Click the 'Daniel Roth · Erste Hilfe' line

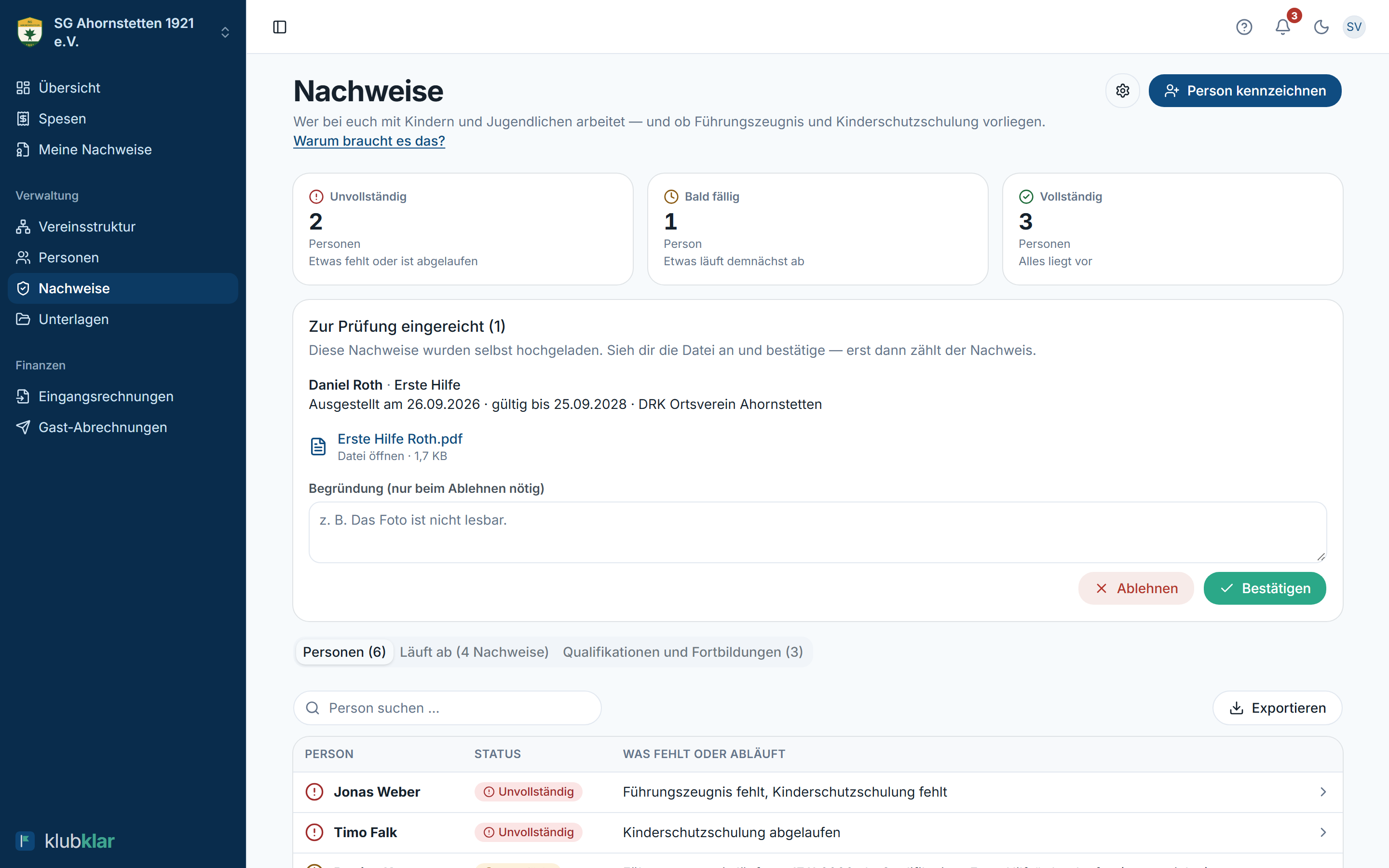pyautogui.click(x=384, y=385)
